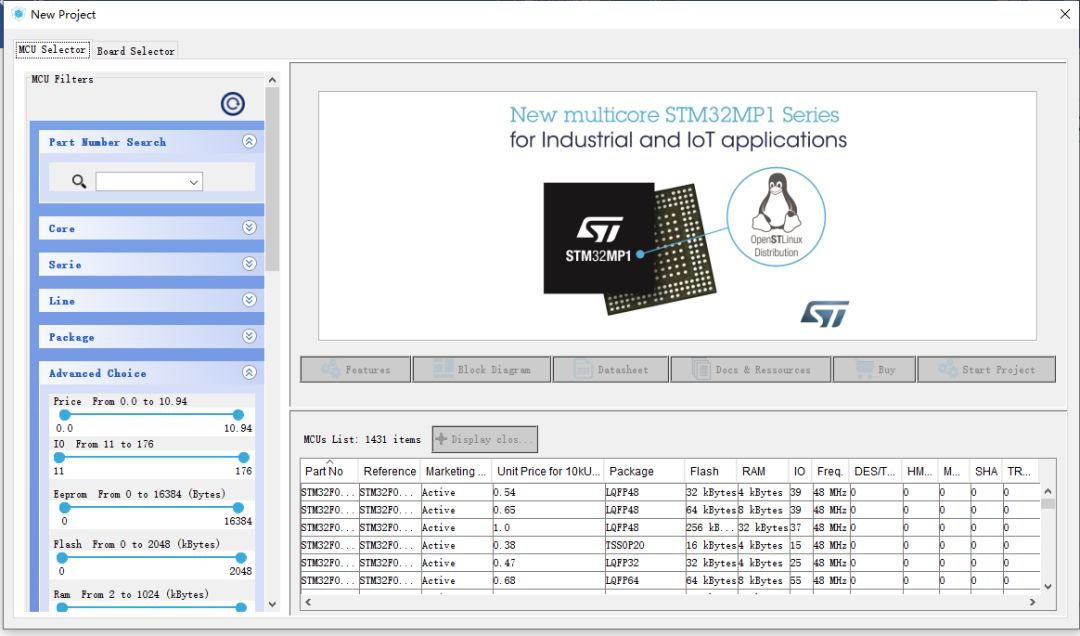1080x636 pixels.
Task: Select the MCU row priced 0.54
Action: [x=669, y=492]
